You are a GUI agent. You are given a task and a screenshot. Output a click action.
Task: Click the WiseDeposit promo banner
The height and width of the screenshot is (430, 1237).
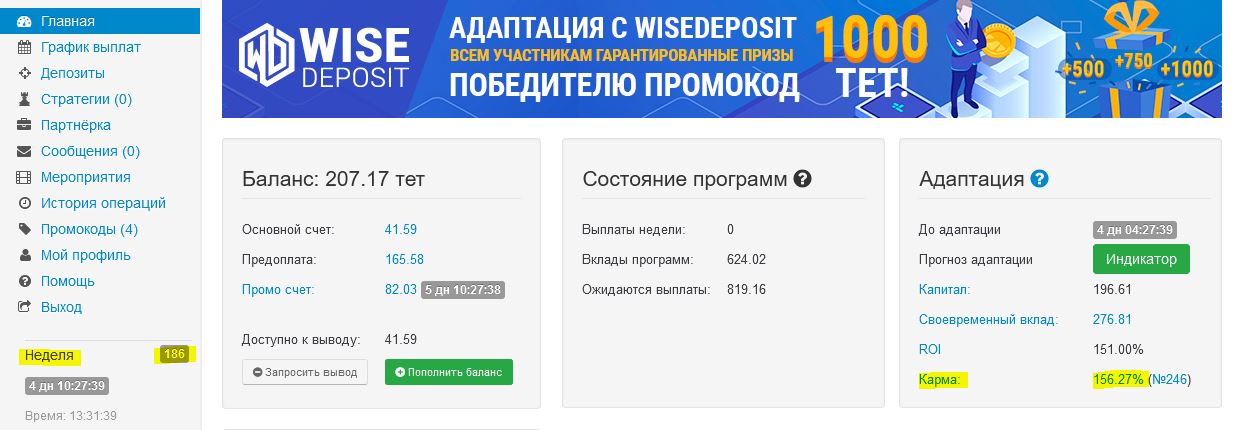721,59
